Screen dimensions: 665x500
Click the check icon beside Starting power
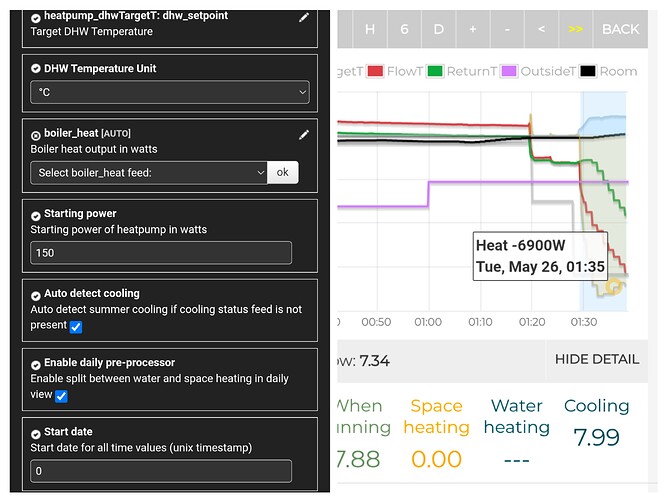click(x=36, y=216)
